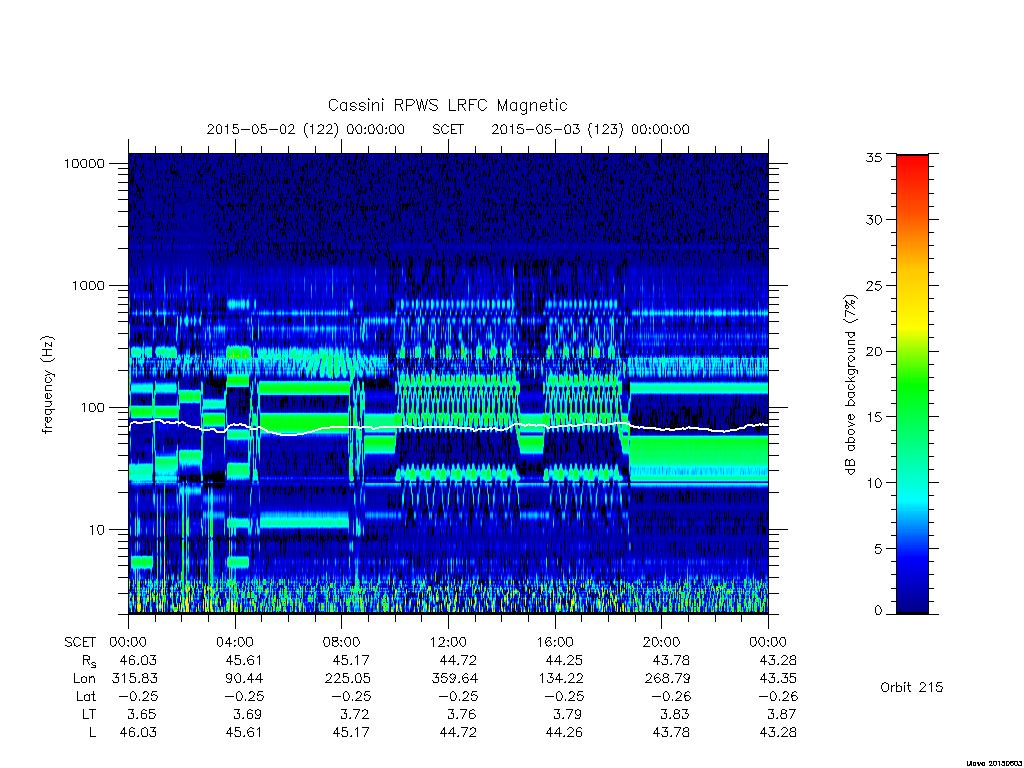Click the 16:00 time tick label

click(x=555, y=642)
